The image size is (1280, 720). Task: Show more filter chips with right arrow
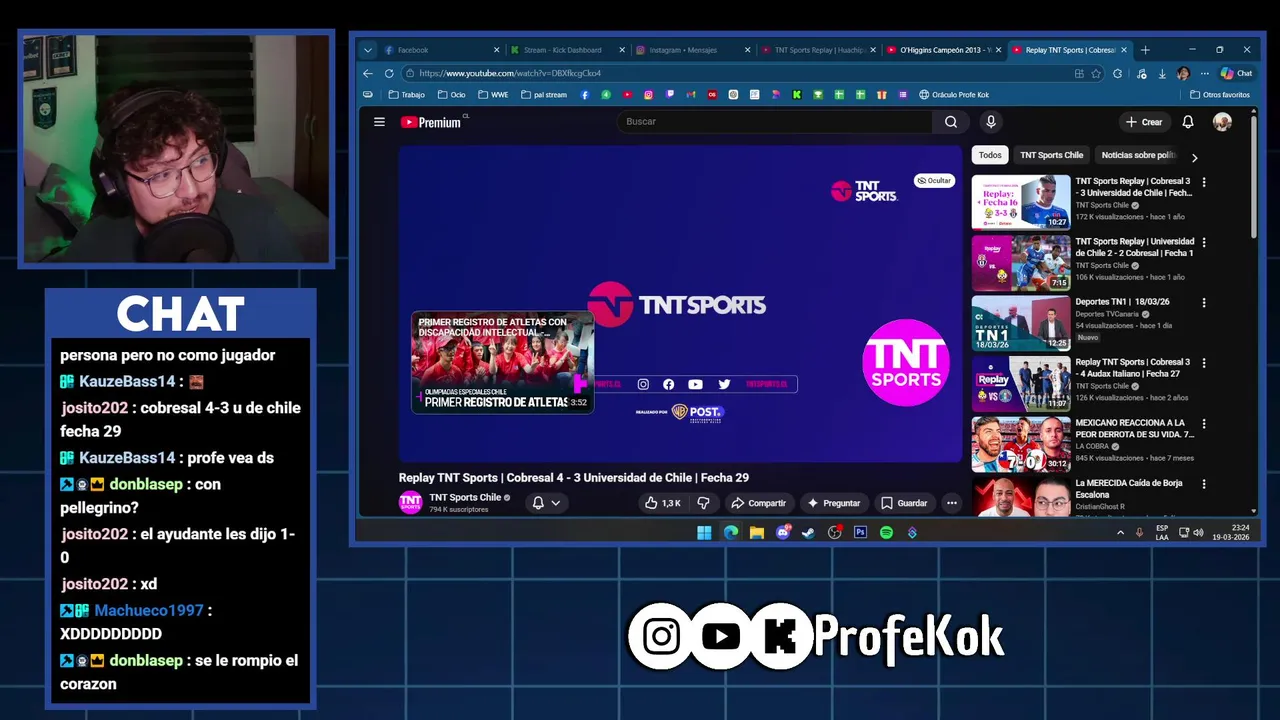(x=1194, y=157)
